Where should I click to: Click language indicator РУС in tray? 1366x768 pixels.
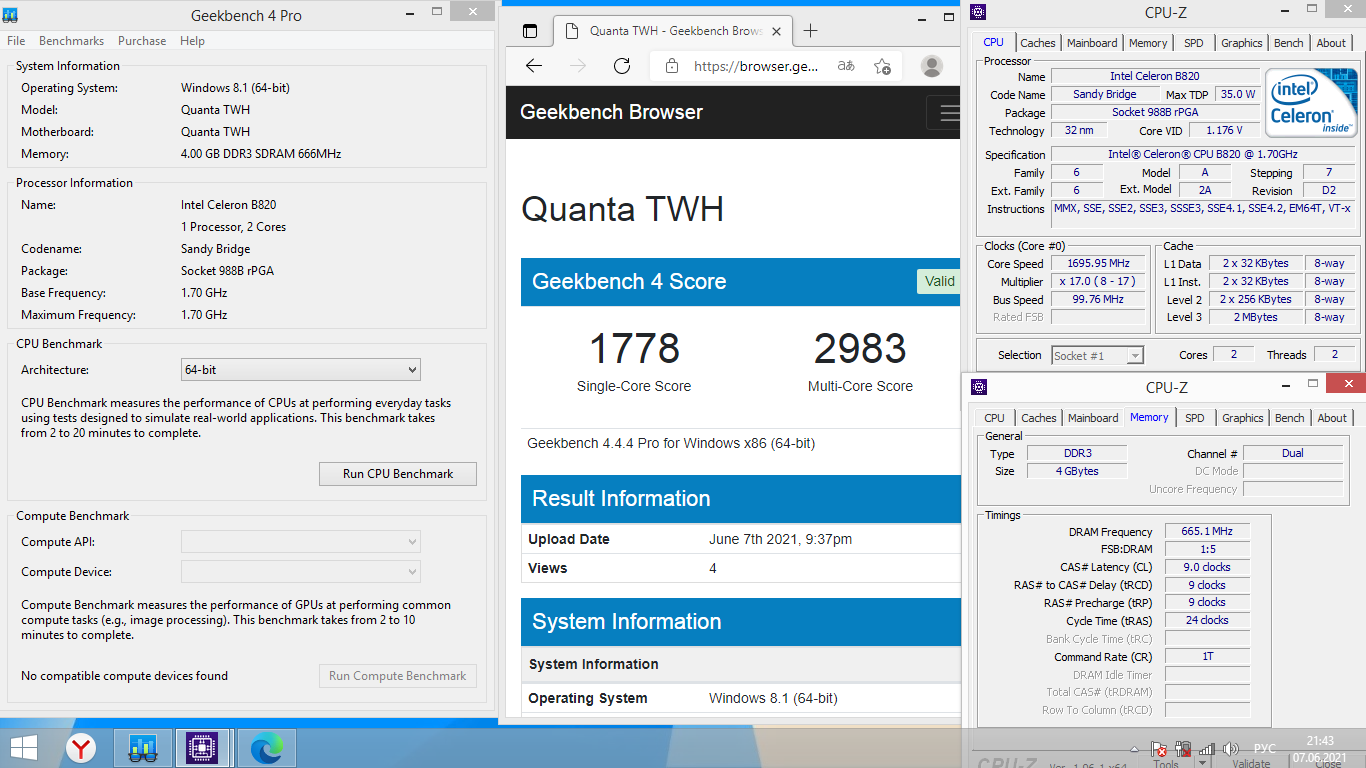pyautogui.click(x=1265, y=748)
